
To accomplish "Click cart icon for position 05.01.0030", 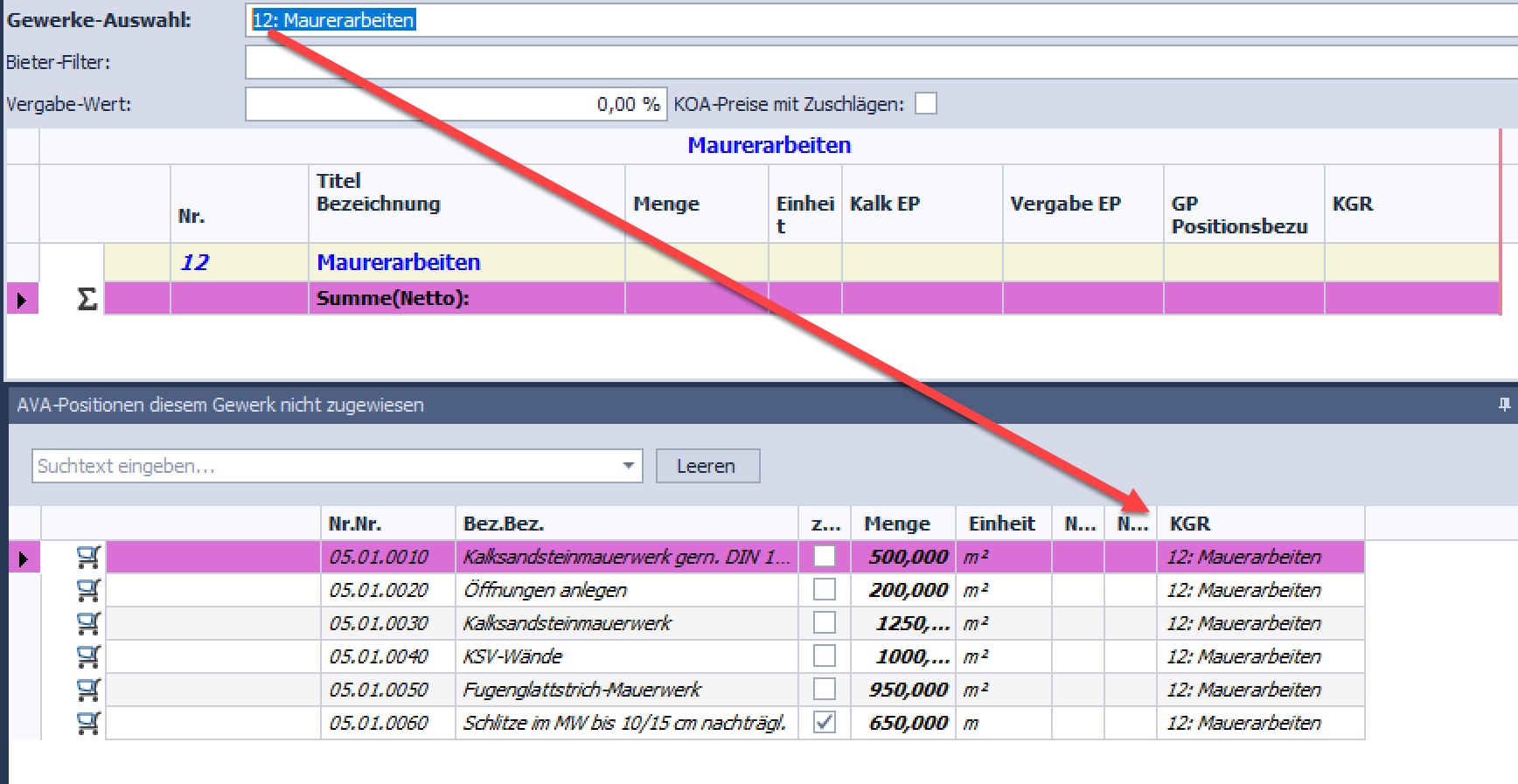I will (x=88, y=623).
